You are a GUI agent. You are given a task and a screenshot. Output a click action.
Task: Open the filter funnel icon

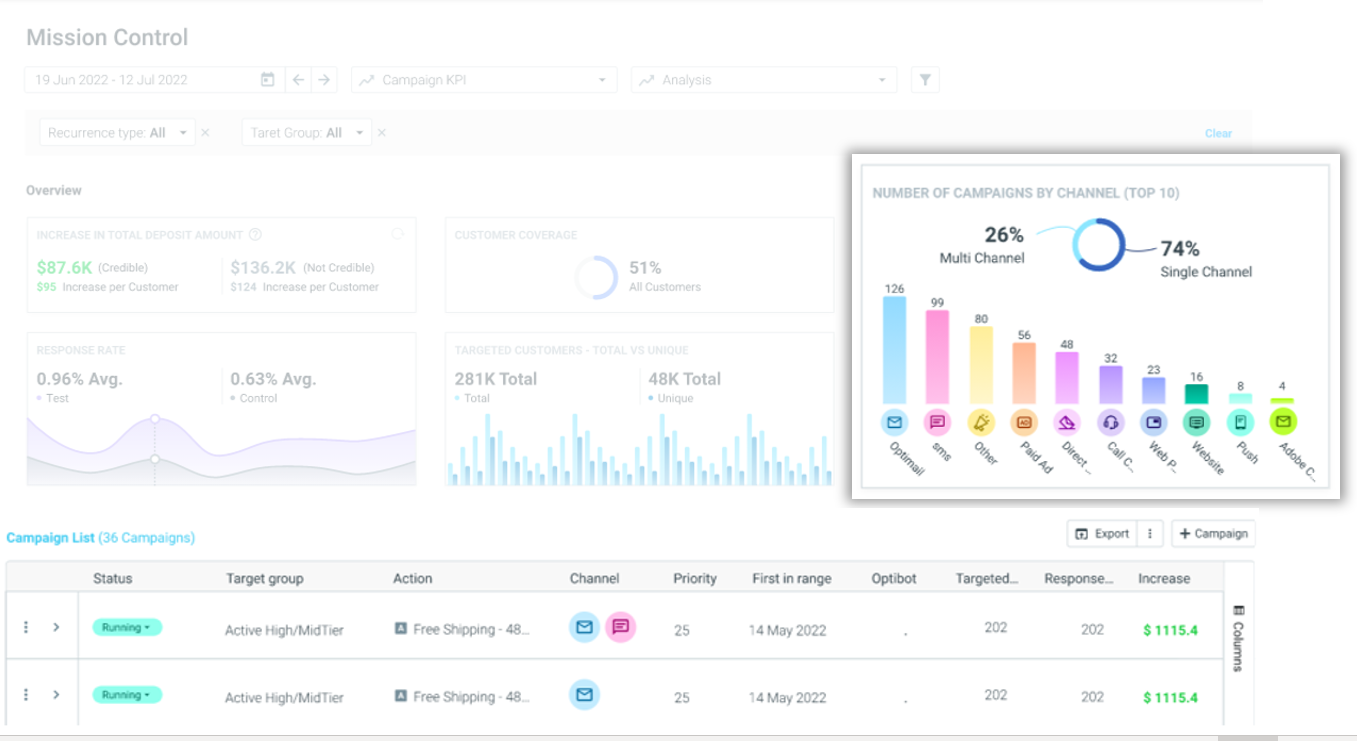[925, 80]
